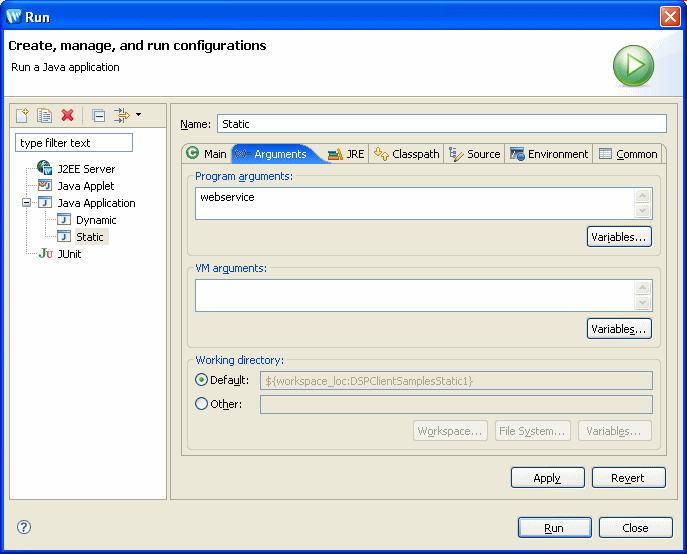Select the Dynamic configuration
687x554 pixels.
tap(96, 220)
